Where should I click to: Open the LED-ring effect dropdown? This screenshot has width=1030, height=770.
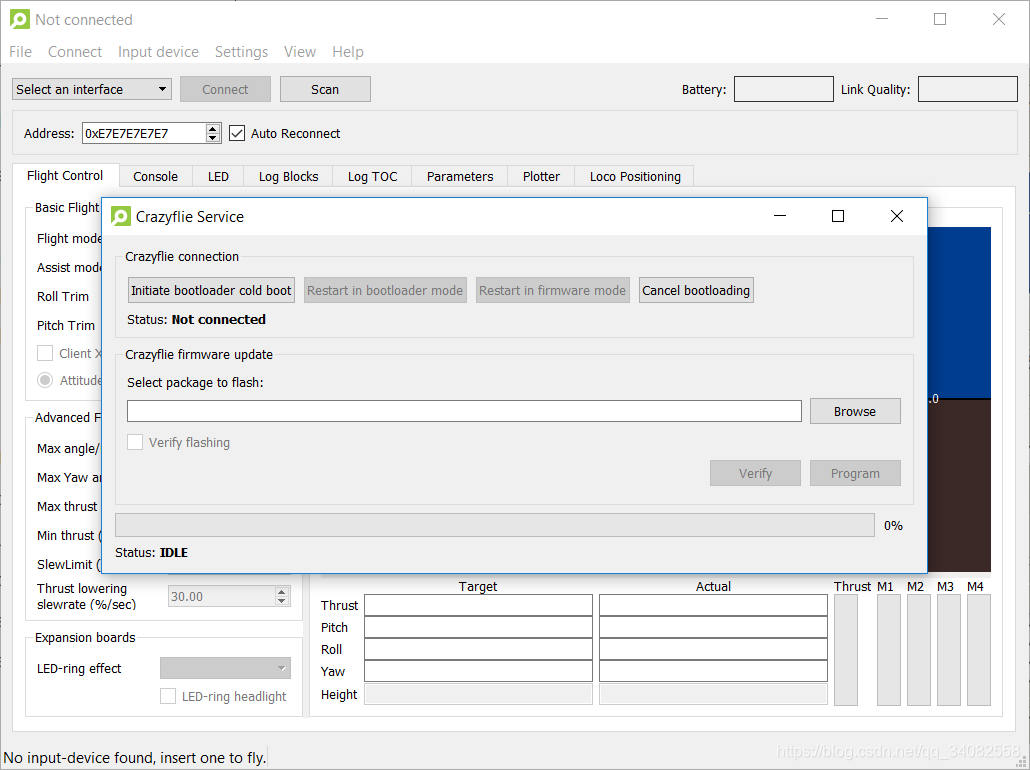click(x=225, y=668)
